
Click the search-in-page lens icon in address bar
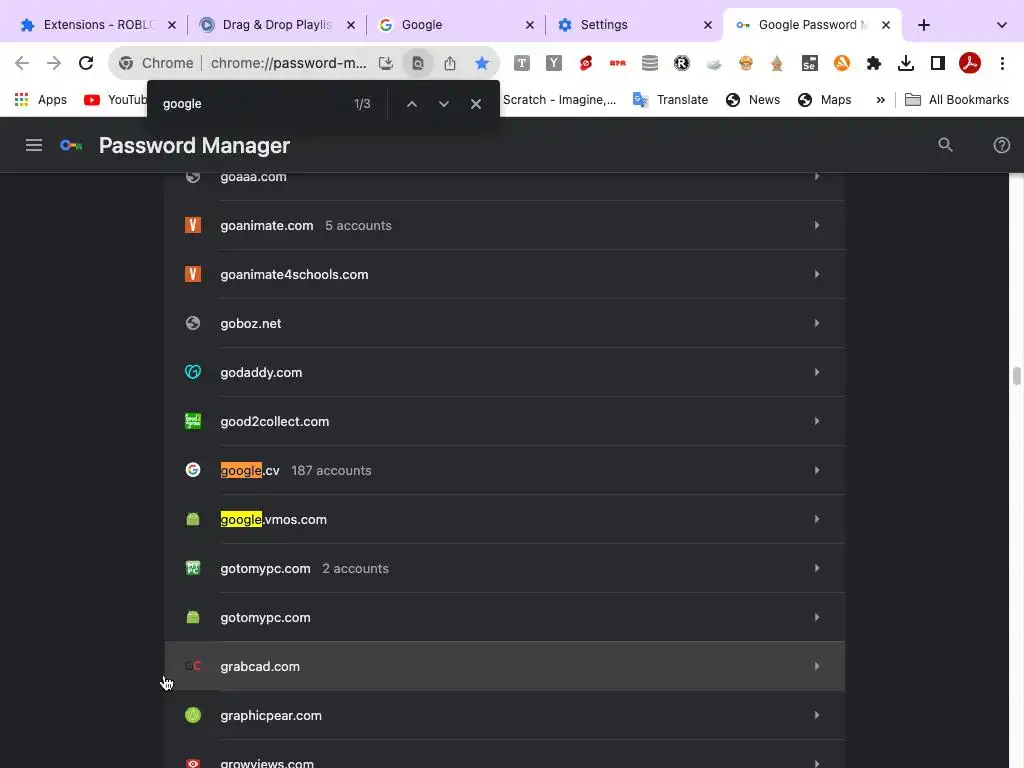pos(418,63)
